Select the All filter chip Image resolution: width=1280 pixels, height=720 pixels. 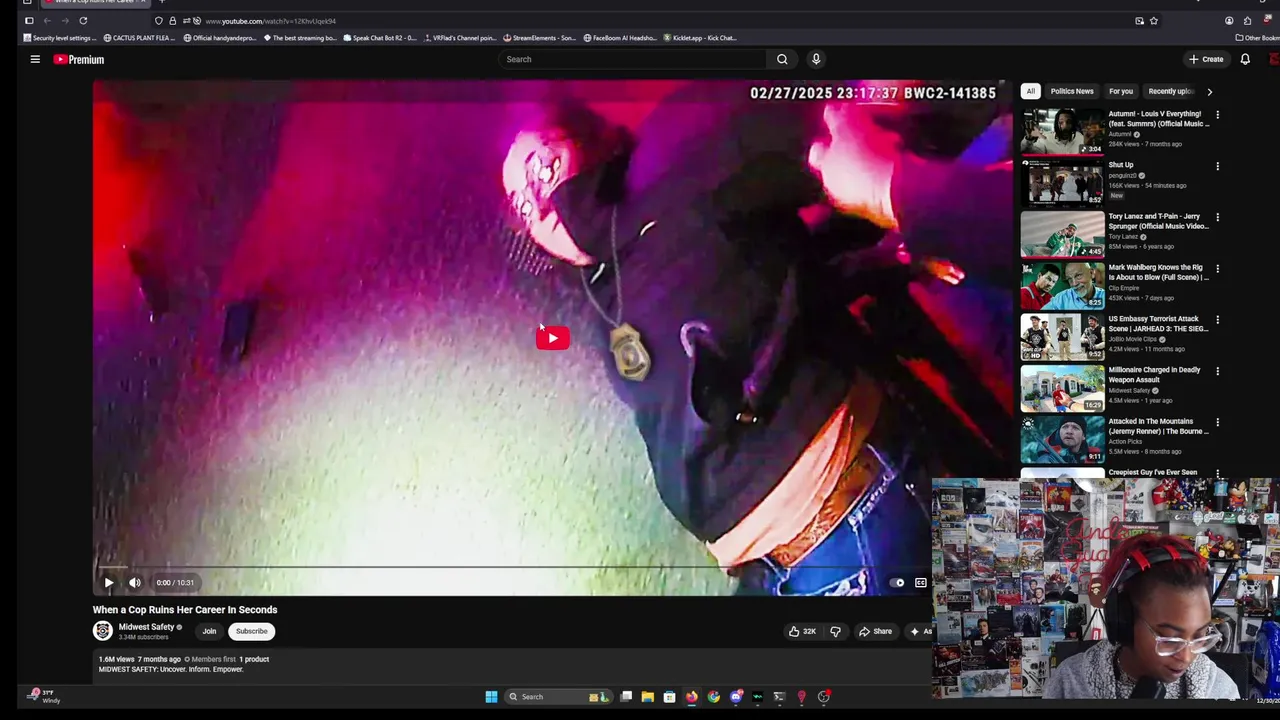(x=1030, y=91)
